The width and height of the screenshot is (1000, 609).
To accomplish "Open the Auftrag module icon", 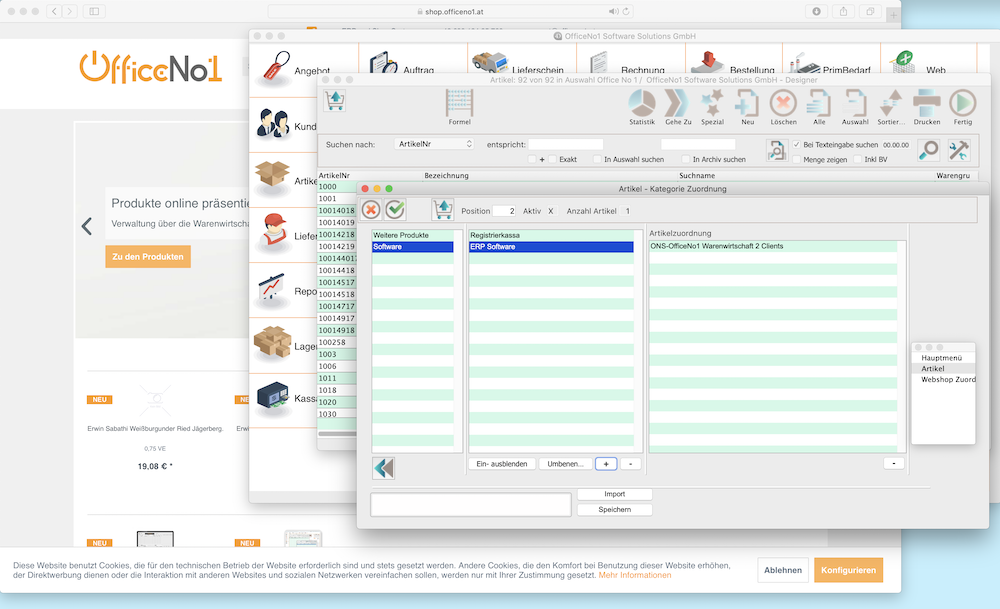I will (x=383, y=64).
